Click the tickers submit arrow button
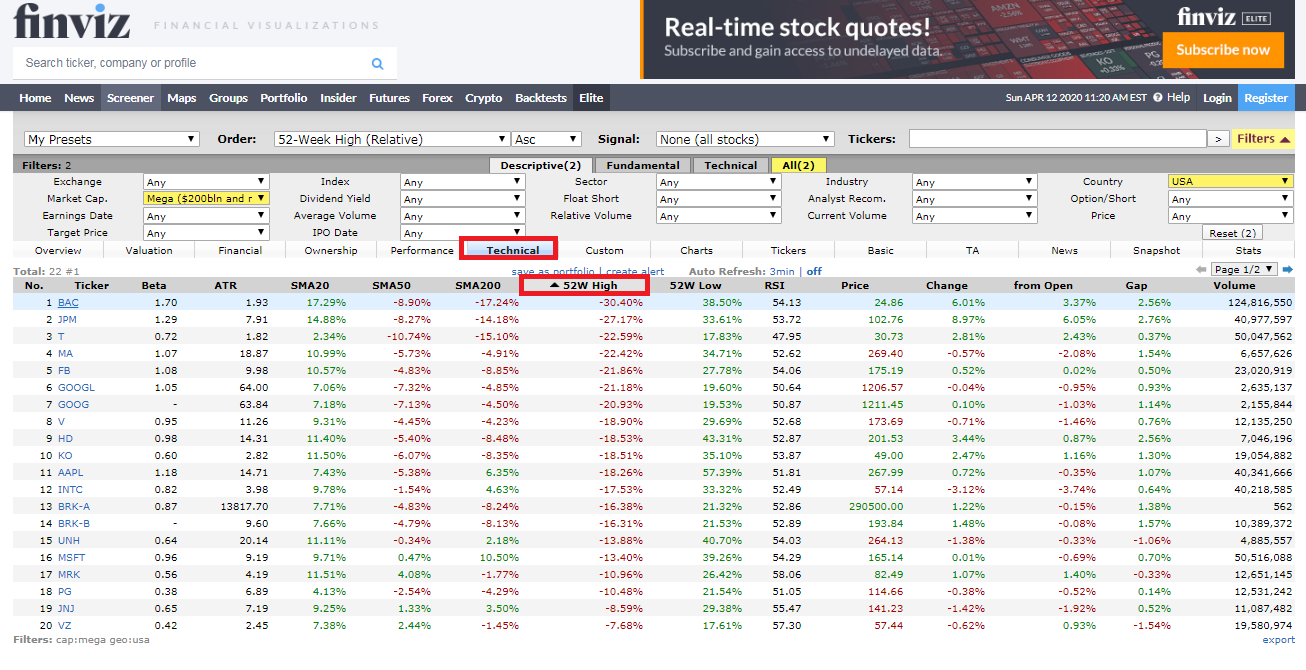The image size is (1306, 670). pyautogui.click(x=1218, y=139)
